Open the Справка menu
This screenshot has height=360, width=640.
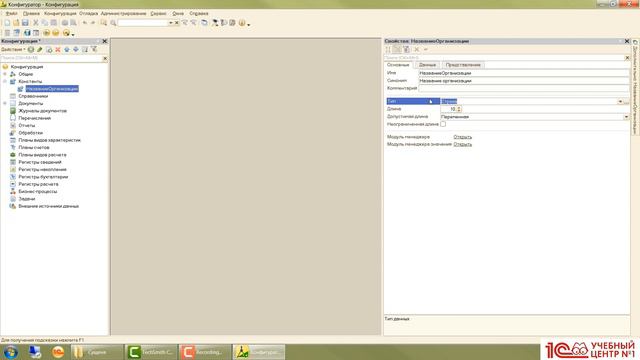tap(199, 13)
